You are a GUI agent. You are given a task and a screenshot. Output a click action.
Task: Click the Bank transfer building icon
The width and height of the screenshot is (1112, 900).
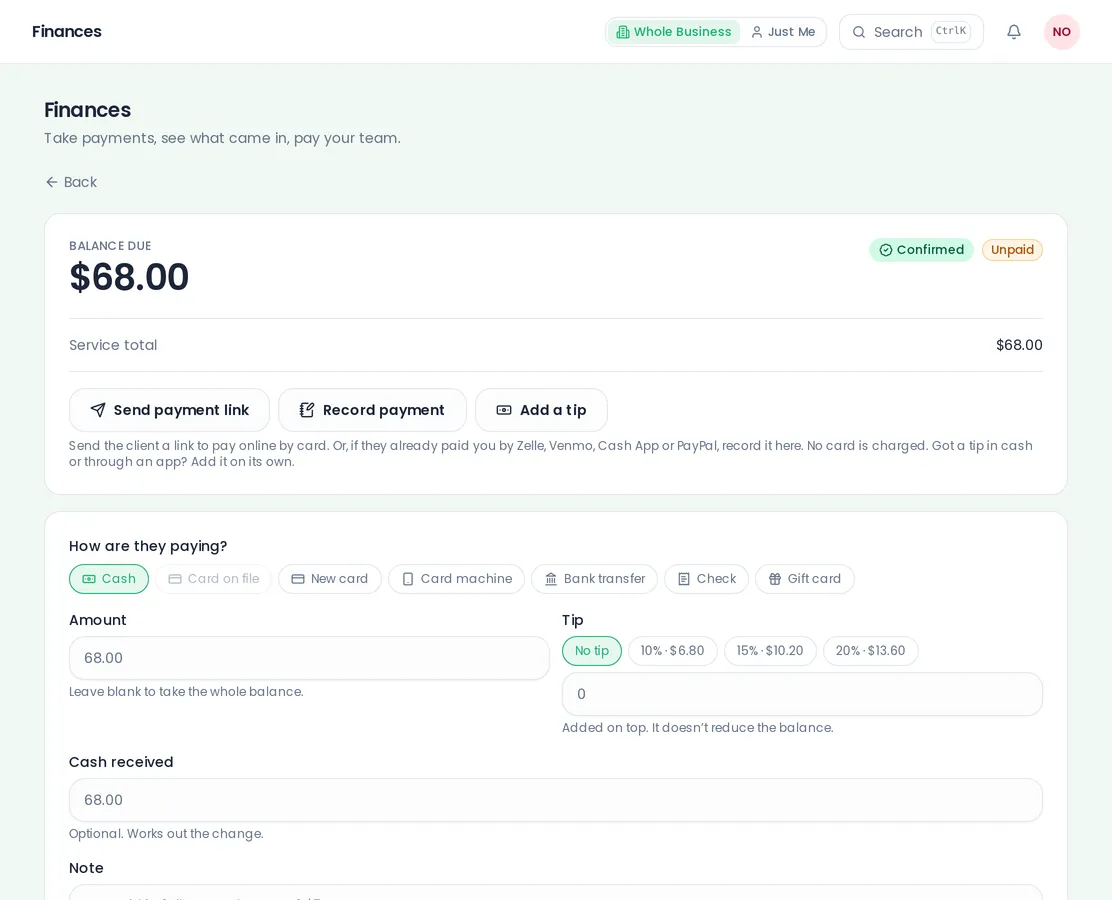tap(550, 579)
